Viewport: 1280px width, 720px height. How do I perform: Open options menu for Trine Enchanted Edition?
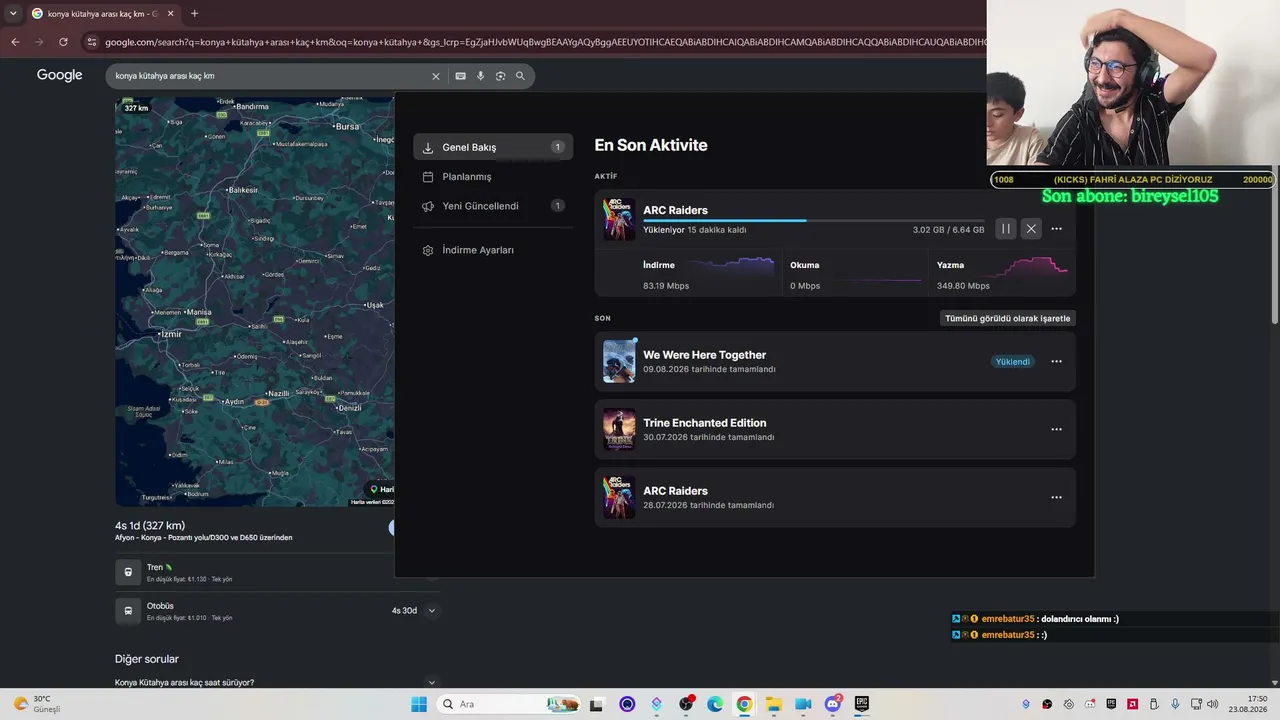1056,430
